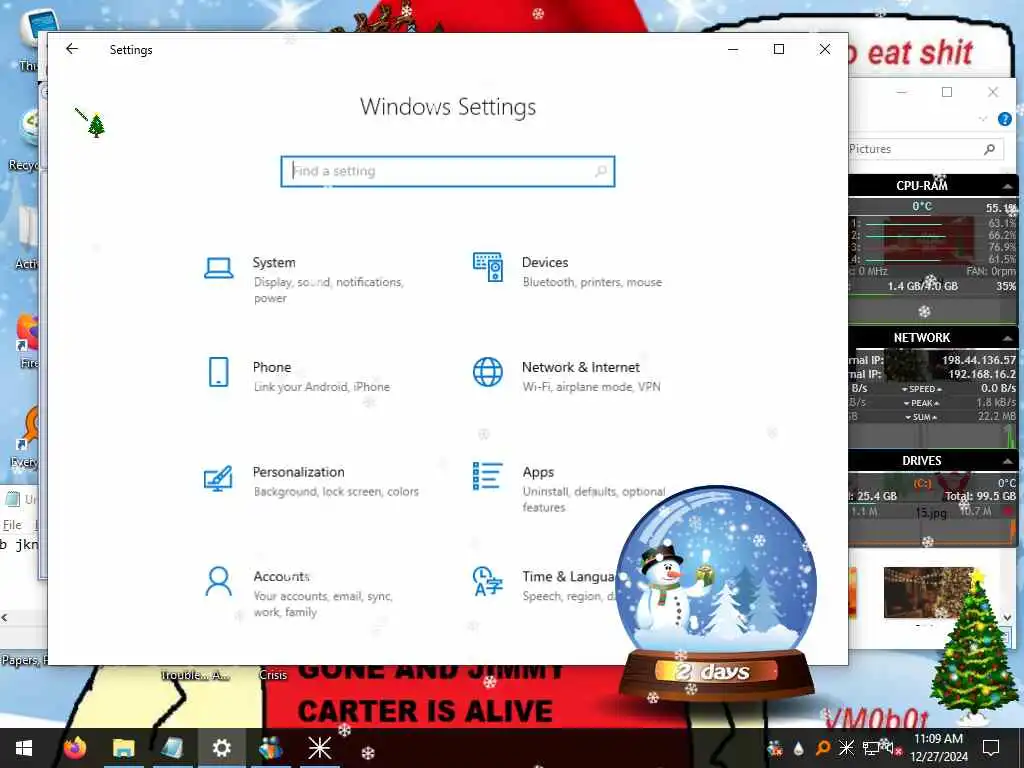Open the SPEED dropdown in NETWORK gadget
The width and height of the screenshot is (1024, 768).
click(921, 389)
